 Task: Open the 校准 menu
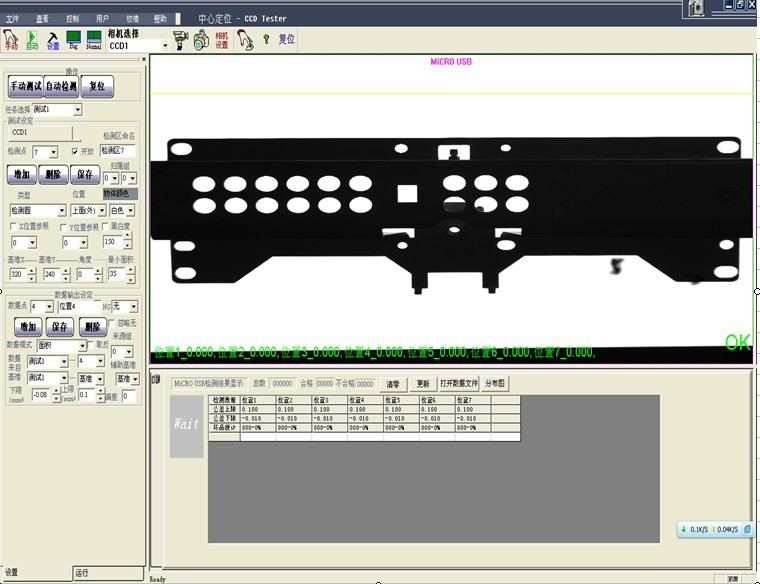[132, 18]
